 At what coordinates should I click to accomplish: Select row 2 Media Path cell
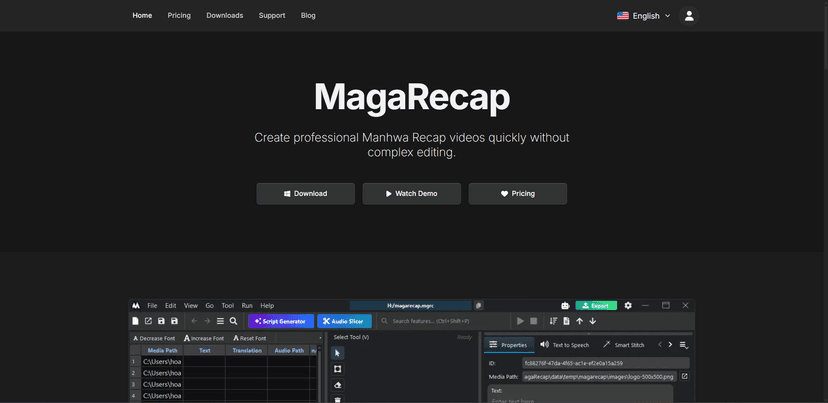(x=162, y=373)
